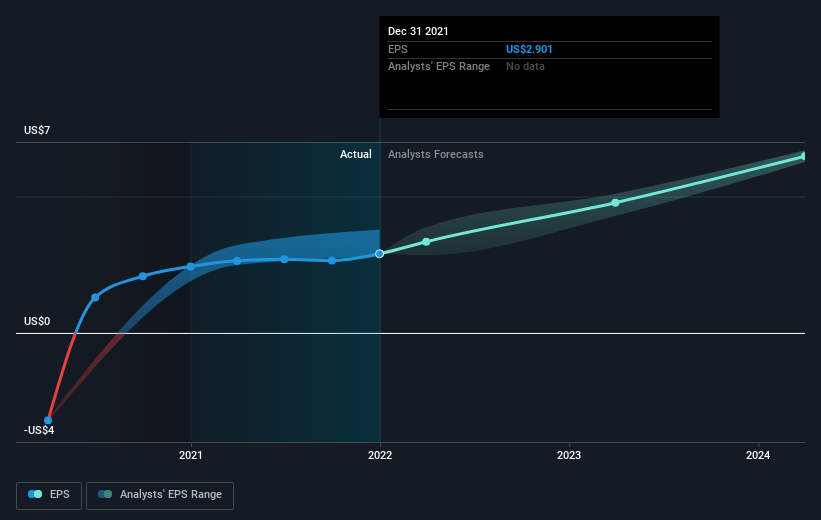Viewport: 821px width, 520px height.
Task: Toggle the EPS legend series
Action: [x=49, y=495]
